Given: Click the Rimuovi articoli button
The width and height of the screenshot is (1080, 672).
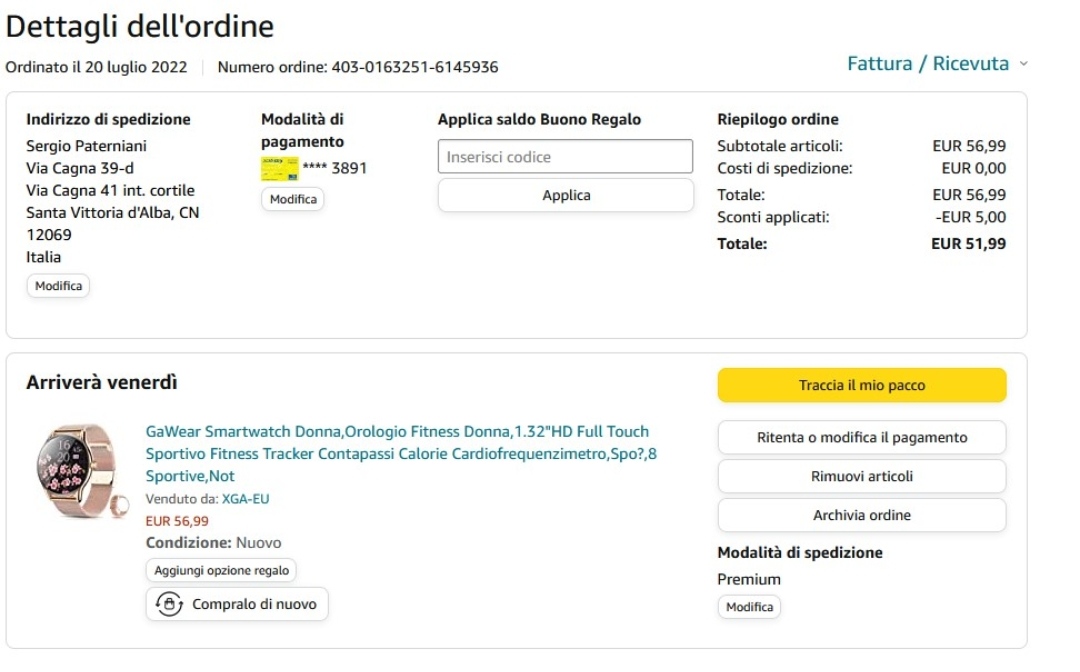Looking at the screenshot, I should (861, 476).
